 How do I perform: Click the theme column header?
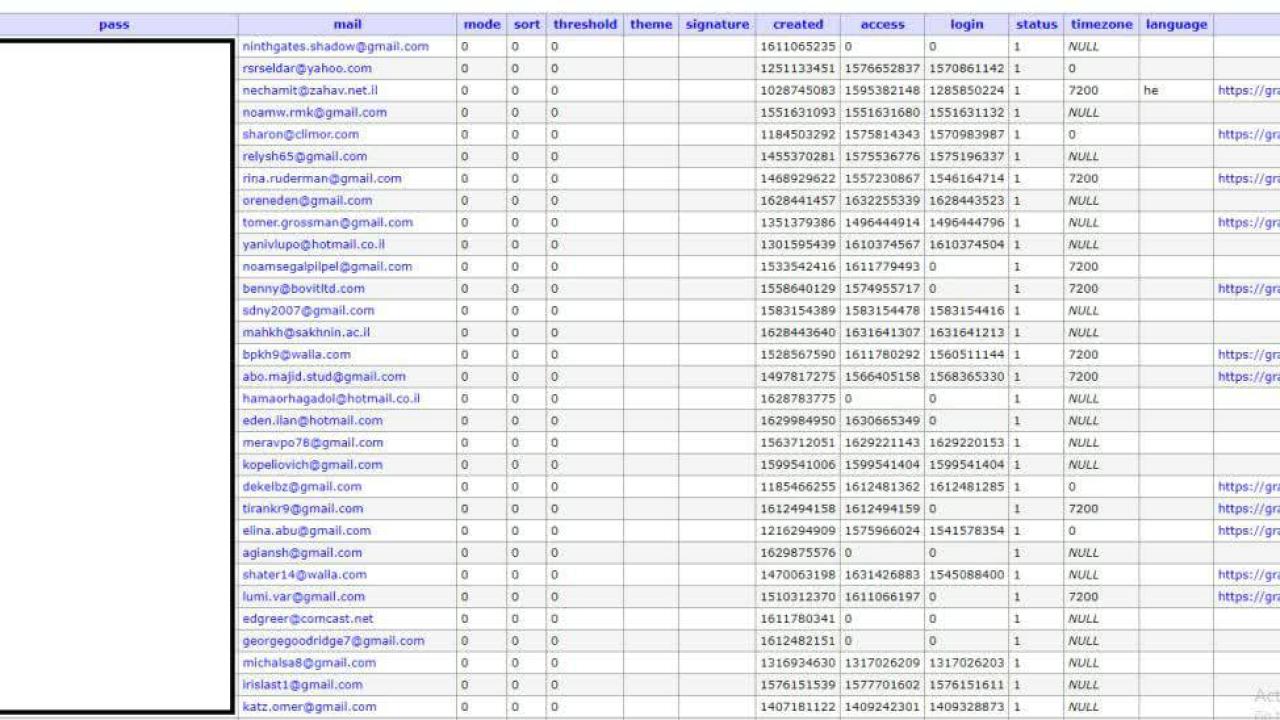click(x=651, y=24)
